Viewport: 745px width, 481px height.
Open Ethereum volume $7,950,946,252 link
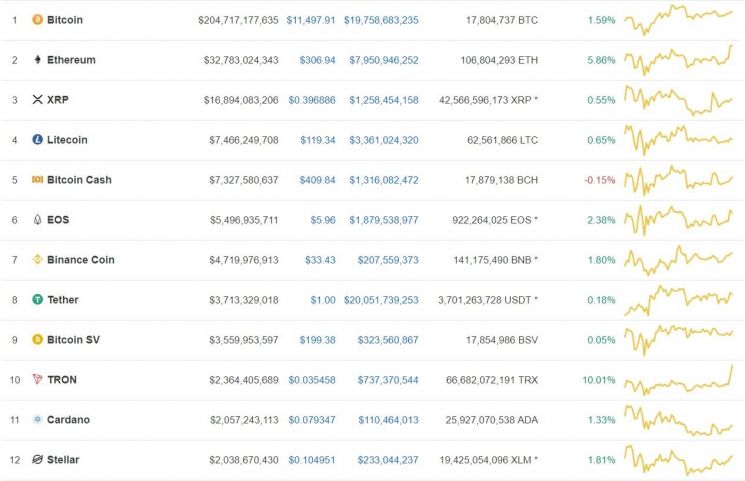tap(383, 60)
